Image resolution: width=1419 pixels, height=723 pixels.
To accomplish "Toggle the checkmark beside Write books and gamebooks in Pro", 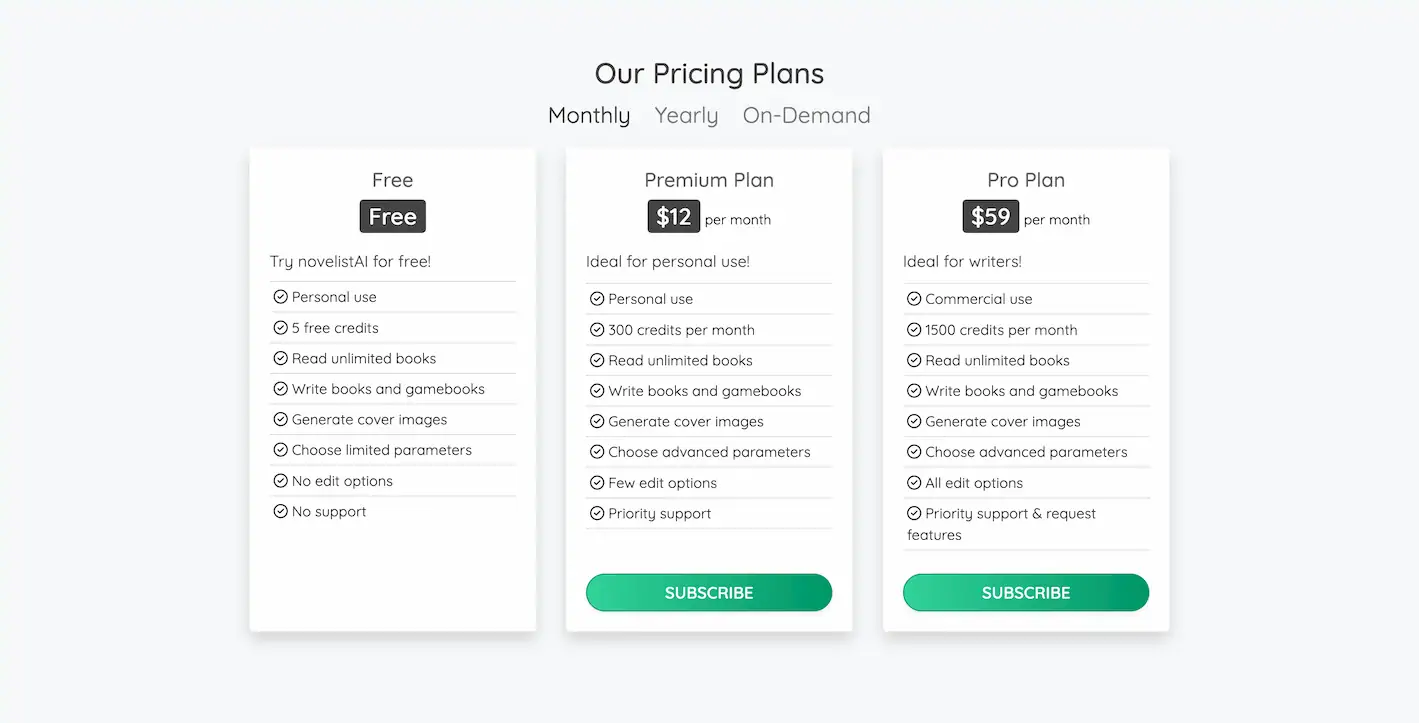I will [x=914, y=390].
